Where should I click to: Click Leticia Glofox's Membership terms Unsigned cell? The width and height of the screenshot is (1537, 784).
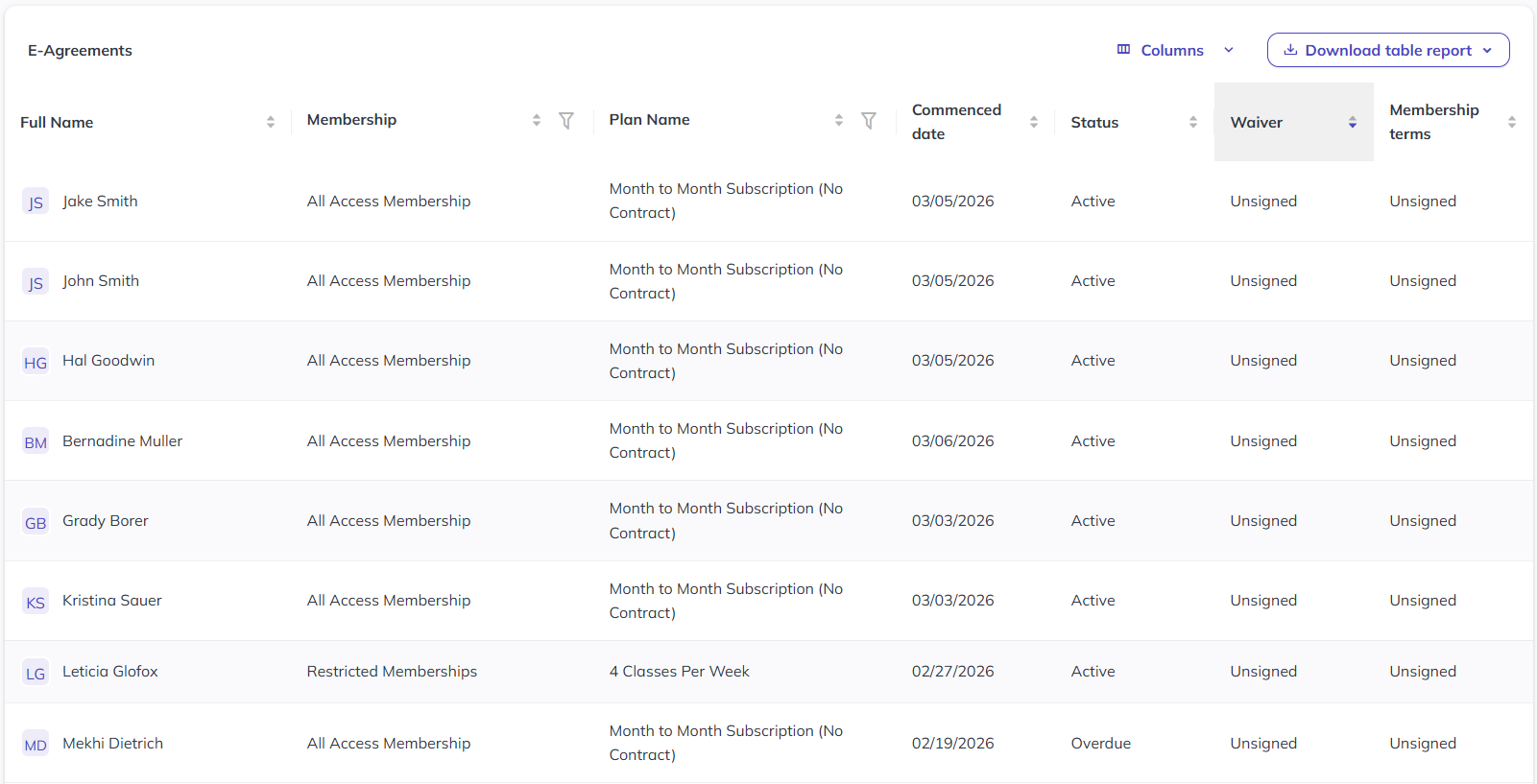tap(1423, 671)
